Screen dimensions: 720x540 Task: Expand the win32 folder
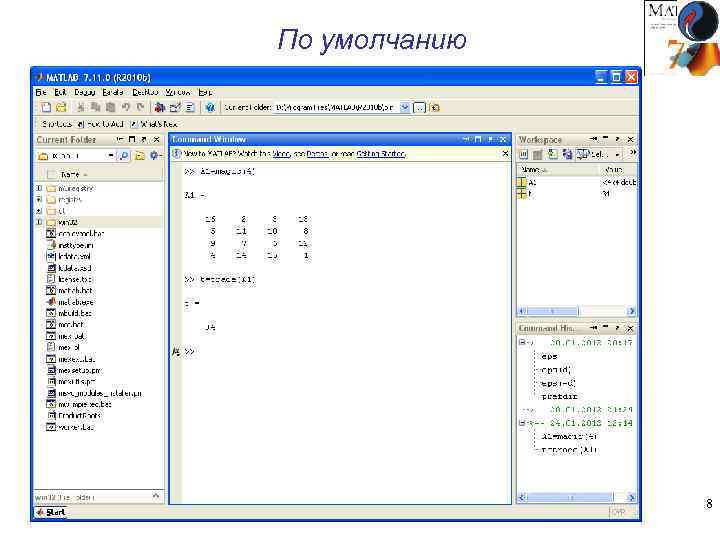point(39,222)
